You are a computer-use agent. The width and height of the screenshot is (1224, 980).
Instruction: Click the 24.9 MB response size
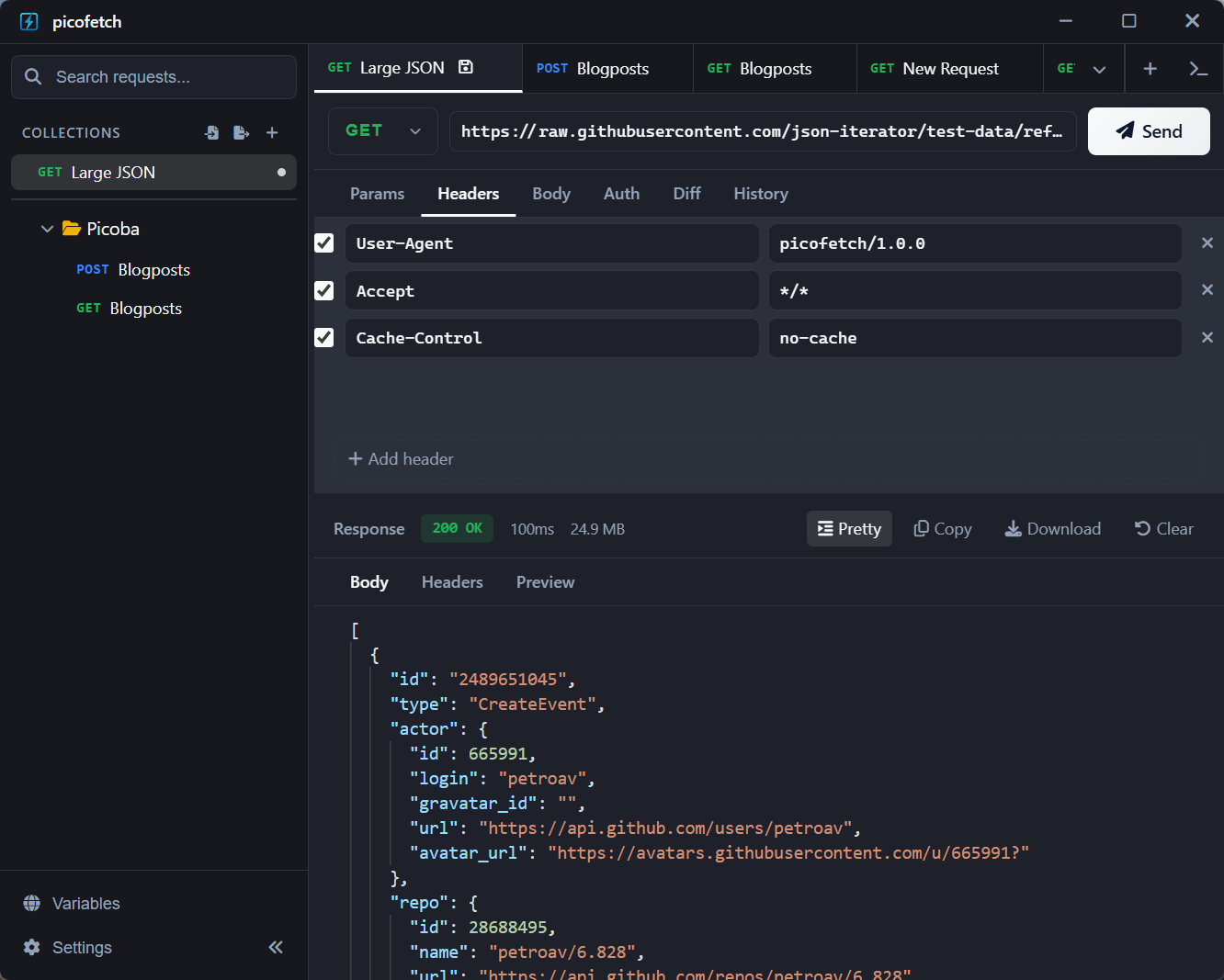pyautogui.click(x=597, y=529)
